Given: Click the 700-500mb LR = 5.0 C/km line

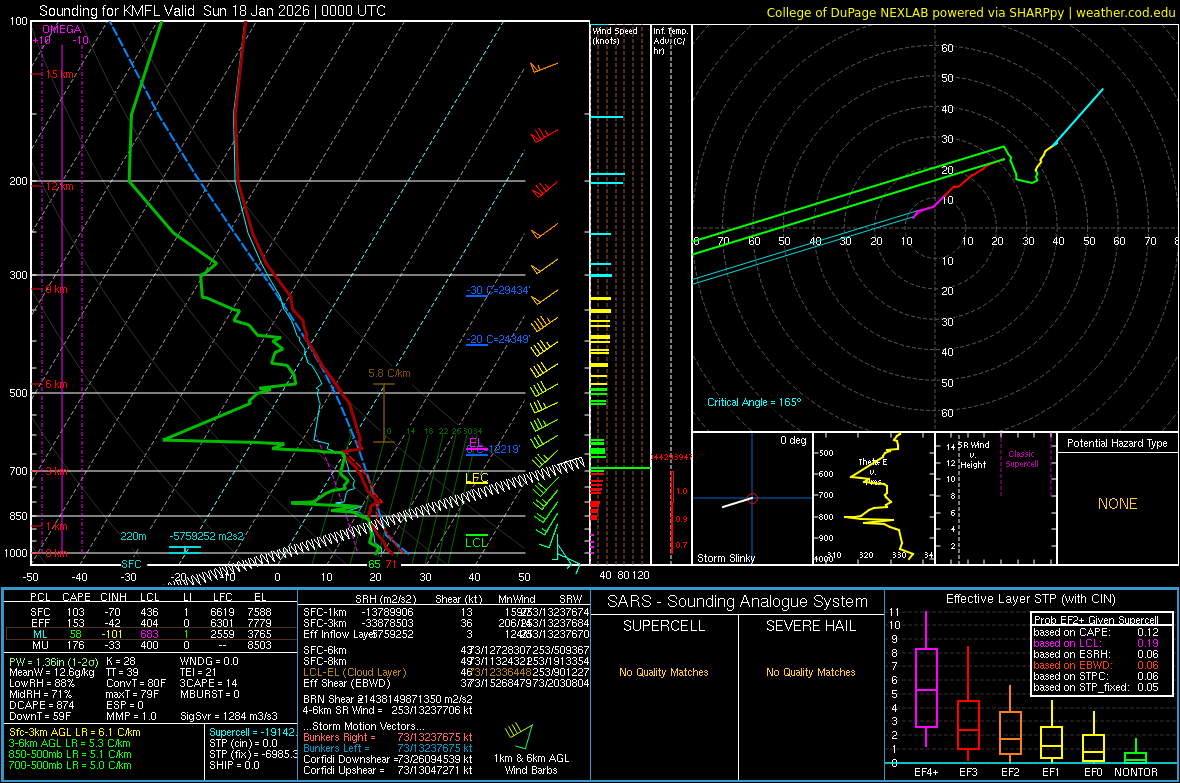Looking at the screenshot, I should point(70,765).
